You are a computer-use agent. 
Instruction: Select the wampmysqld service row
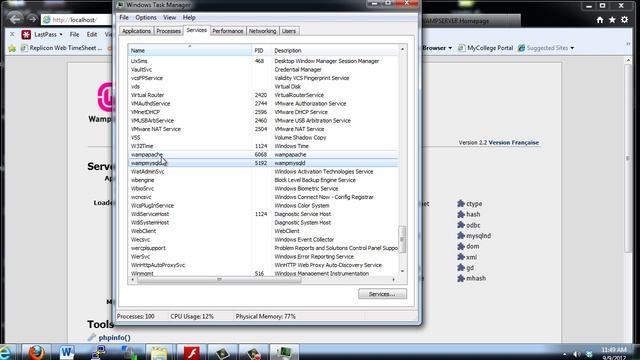263,163
